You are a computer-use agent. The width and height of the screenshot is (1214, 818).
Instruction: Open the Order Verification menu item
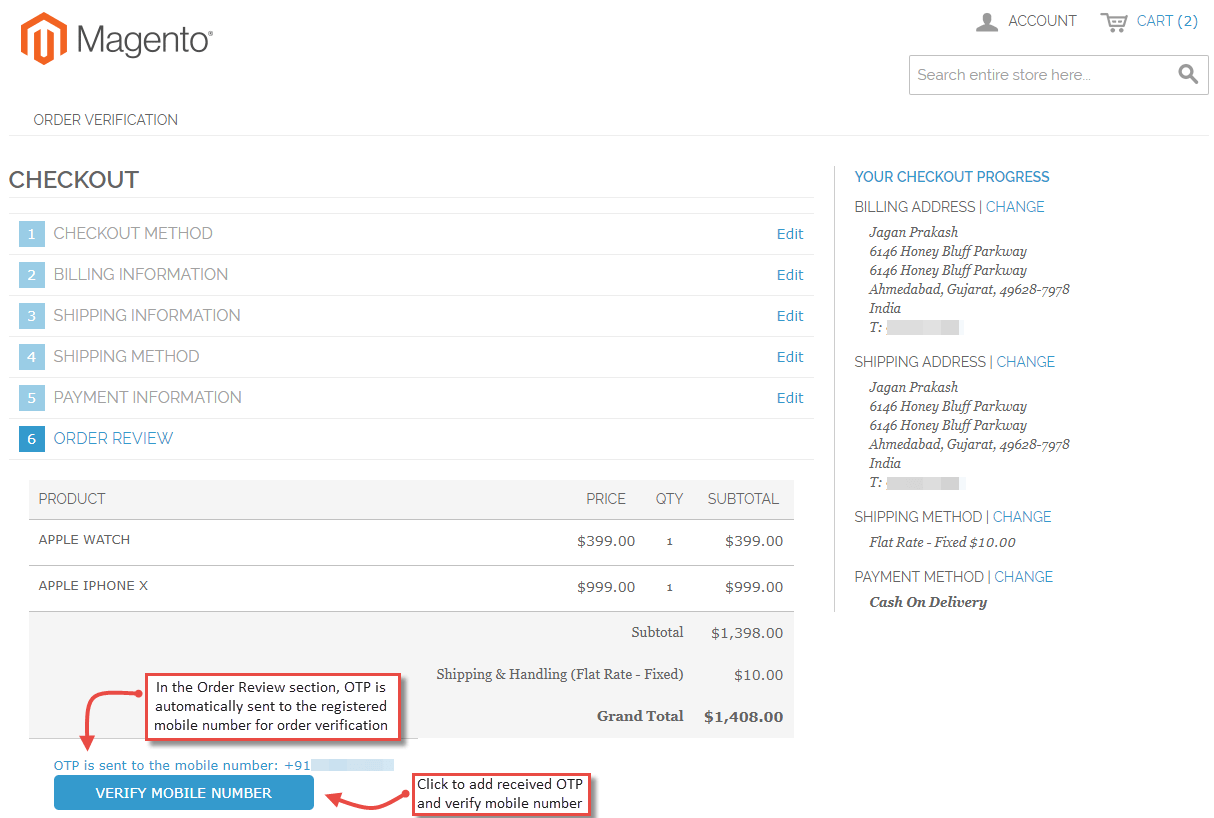tap(104, 119)
